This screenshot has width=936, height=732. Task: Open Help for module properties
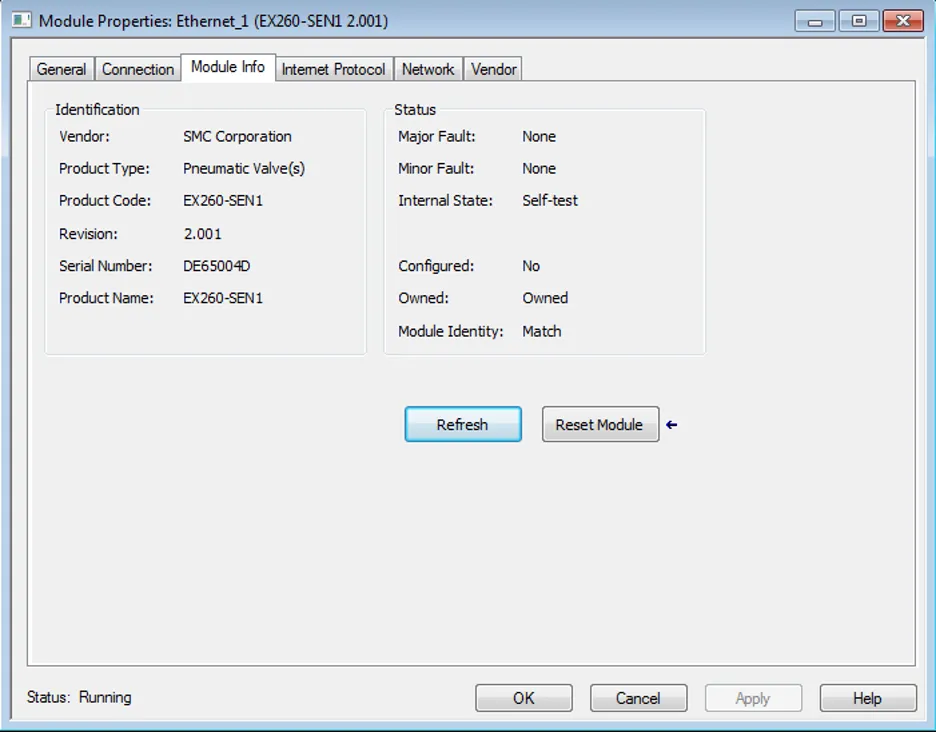pyautogui.click(x=867, y=698)
